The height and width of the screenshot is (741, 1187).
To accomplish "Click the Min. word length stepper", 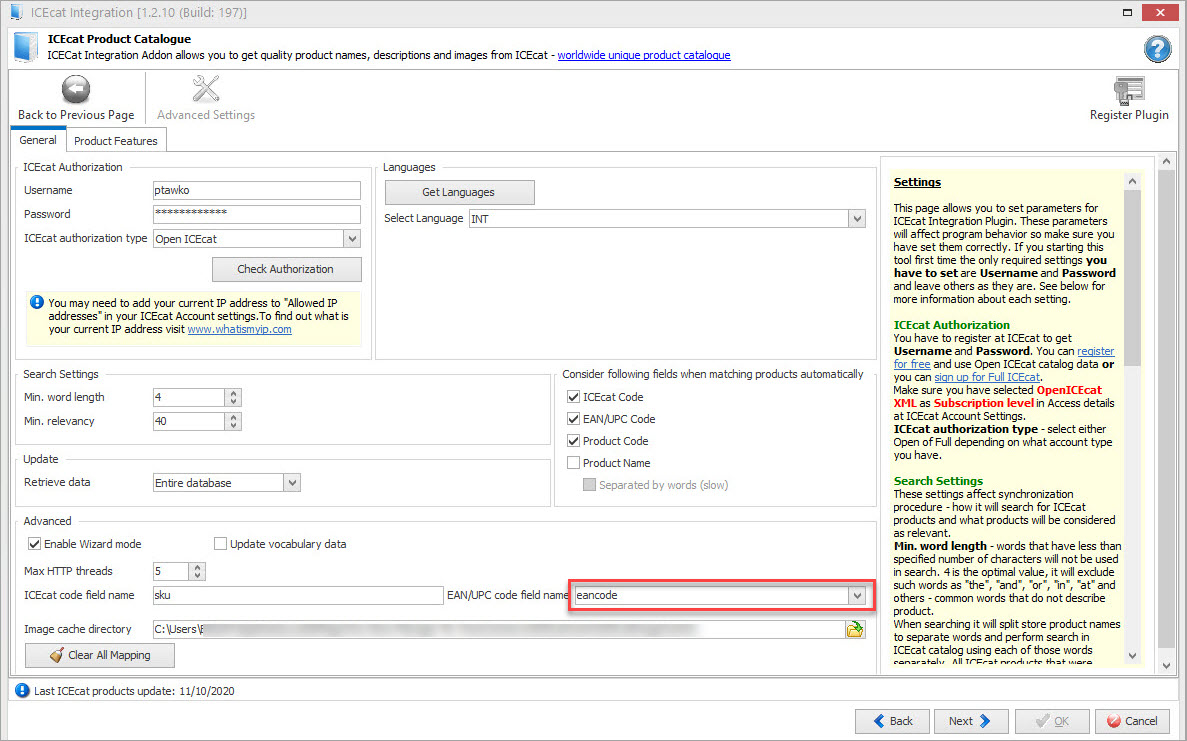I will [233, 397].
